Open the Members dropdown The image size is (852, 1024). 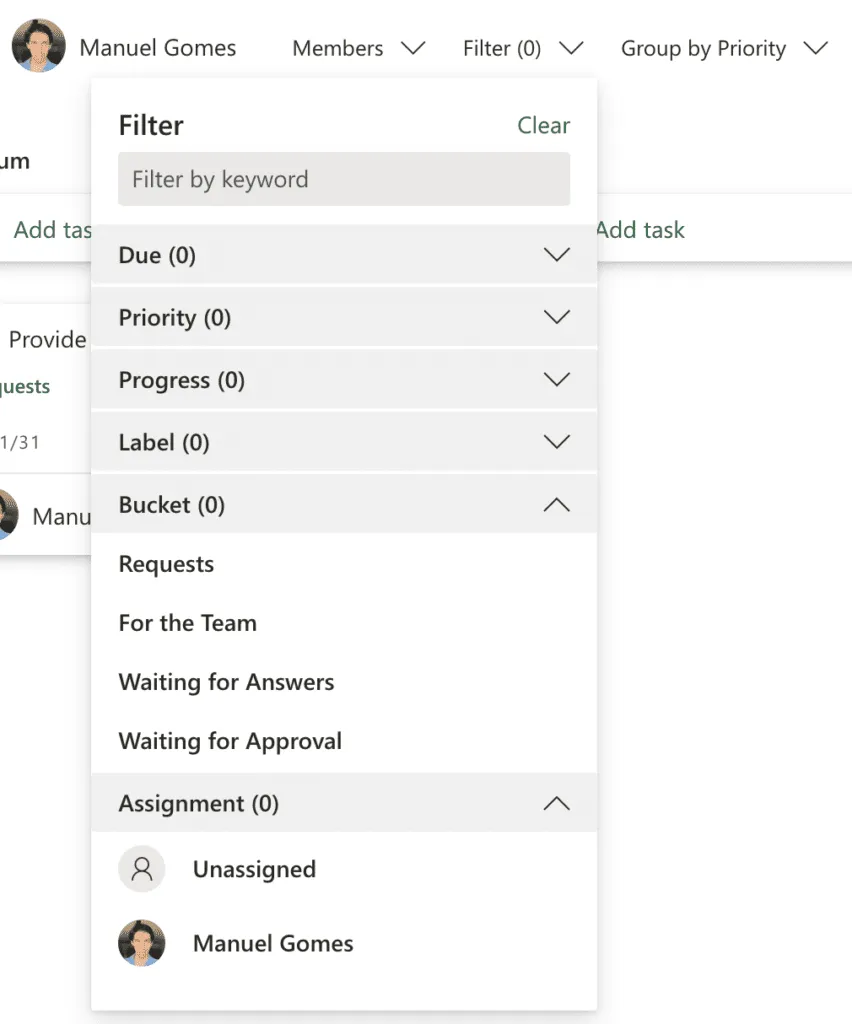(x=358, y=48)
